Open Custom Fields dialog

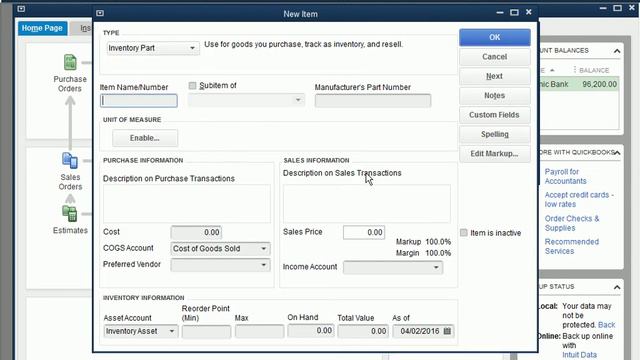[x=495, y=115]
